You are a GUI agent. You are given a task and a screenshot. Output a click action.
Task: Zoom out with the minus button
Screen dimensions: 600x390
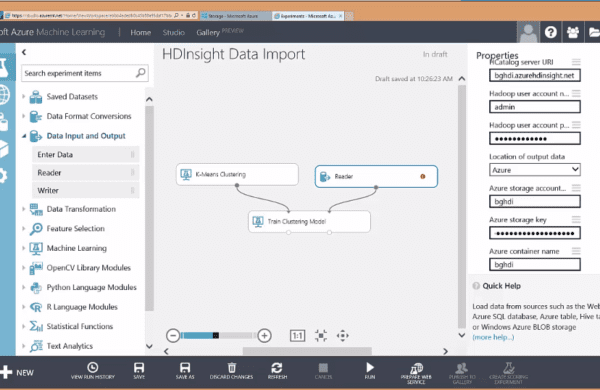173,336
